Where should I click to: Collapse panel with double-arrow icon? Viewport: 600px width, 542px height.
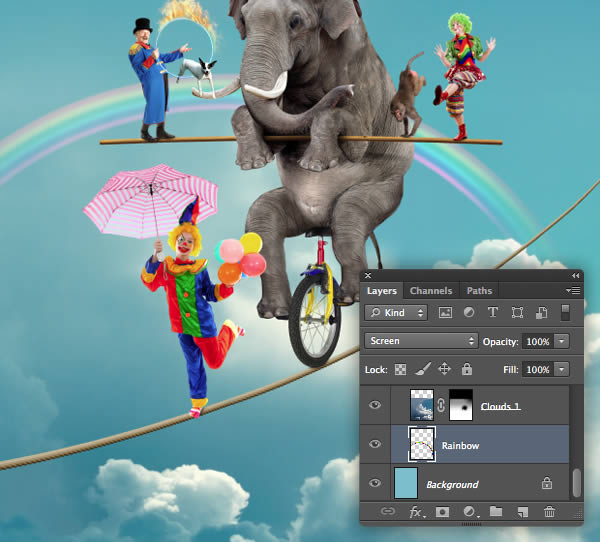point(575,276)
